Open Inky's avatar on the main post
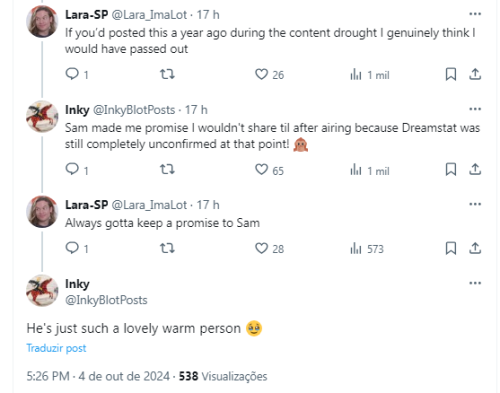Viewport: 500px width, 393px height. pos(42,290)
